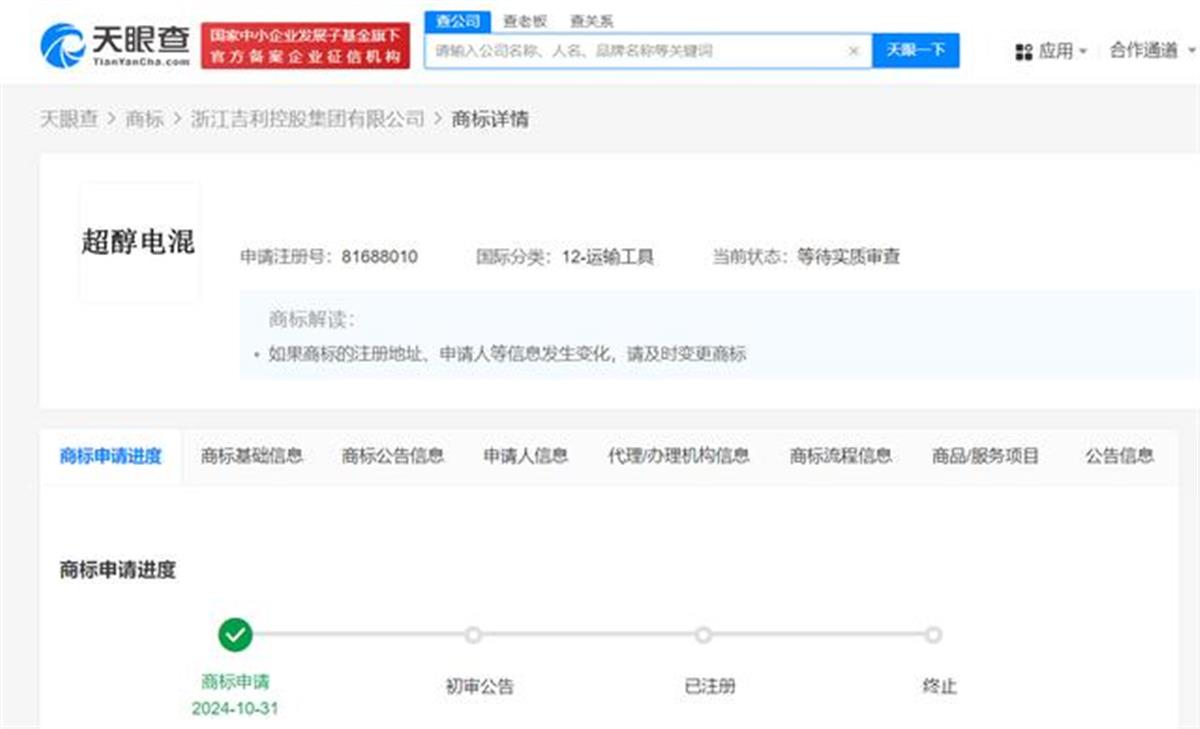Click the 商标解读 heading
This screenshot has height=729, width=1200.
tap(311, 320)
